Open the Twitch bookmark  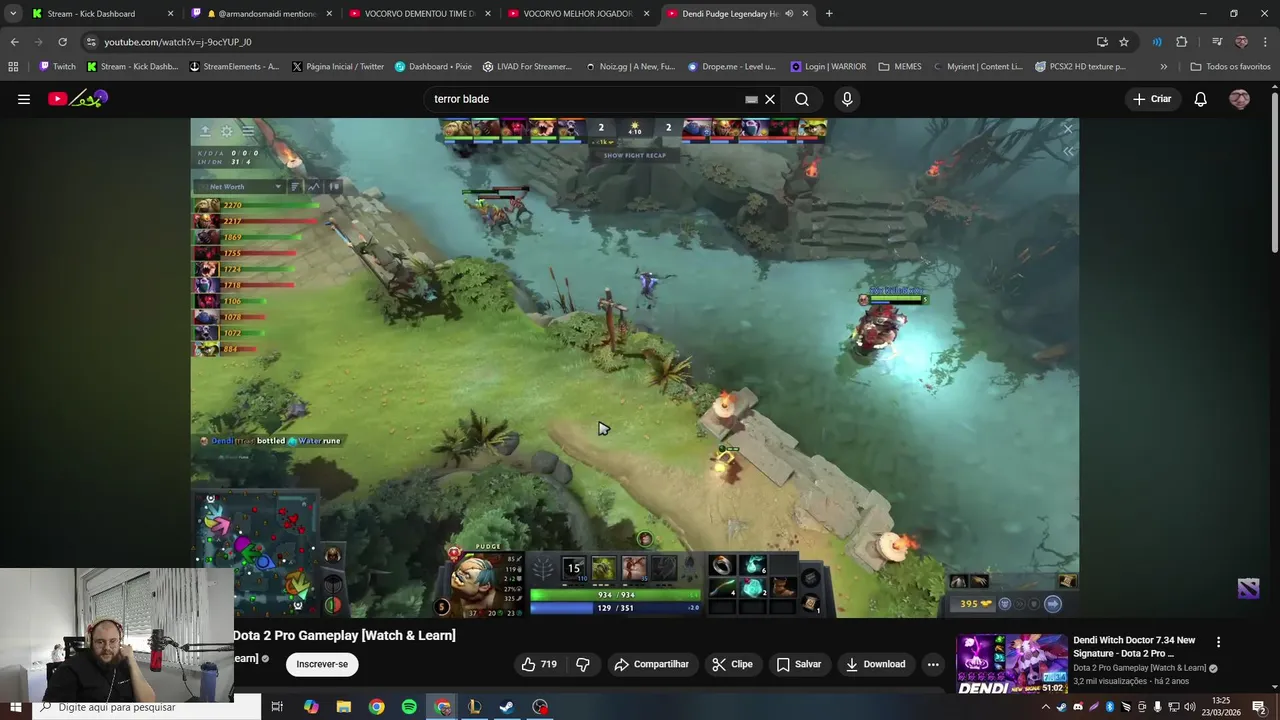coord(57,67)
